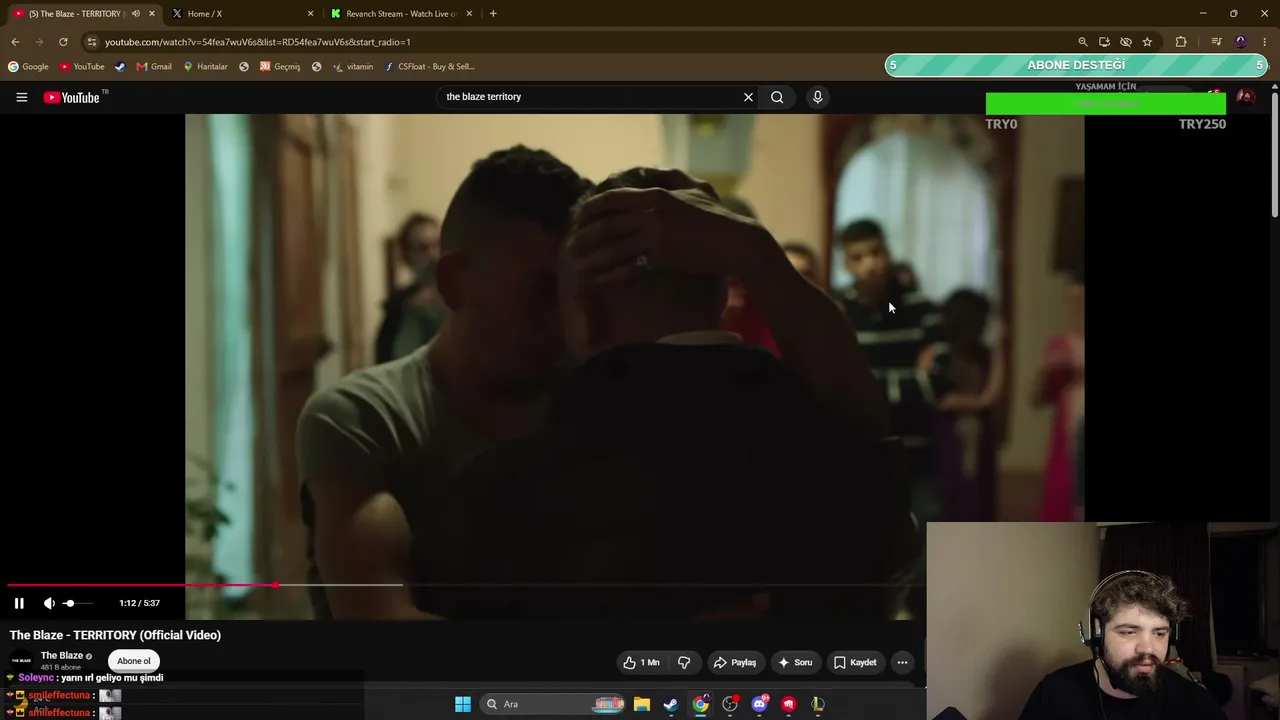The image size is (1280, 720).
Task: View site information in address bar
Action: (x=92, y=42)
